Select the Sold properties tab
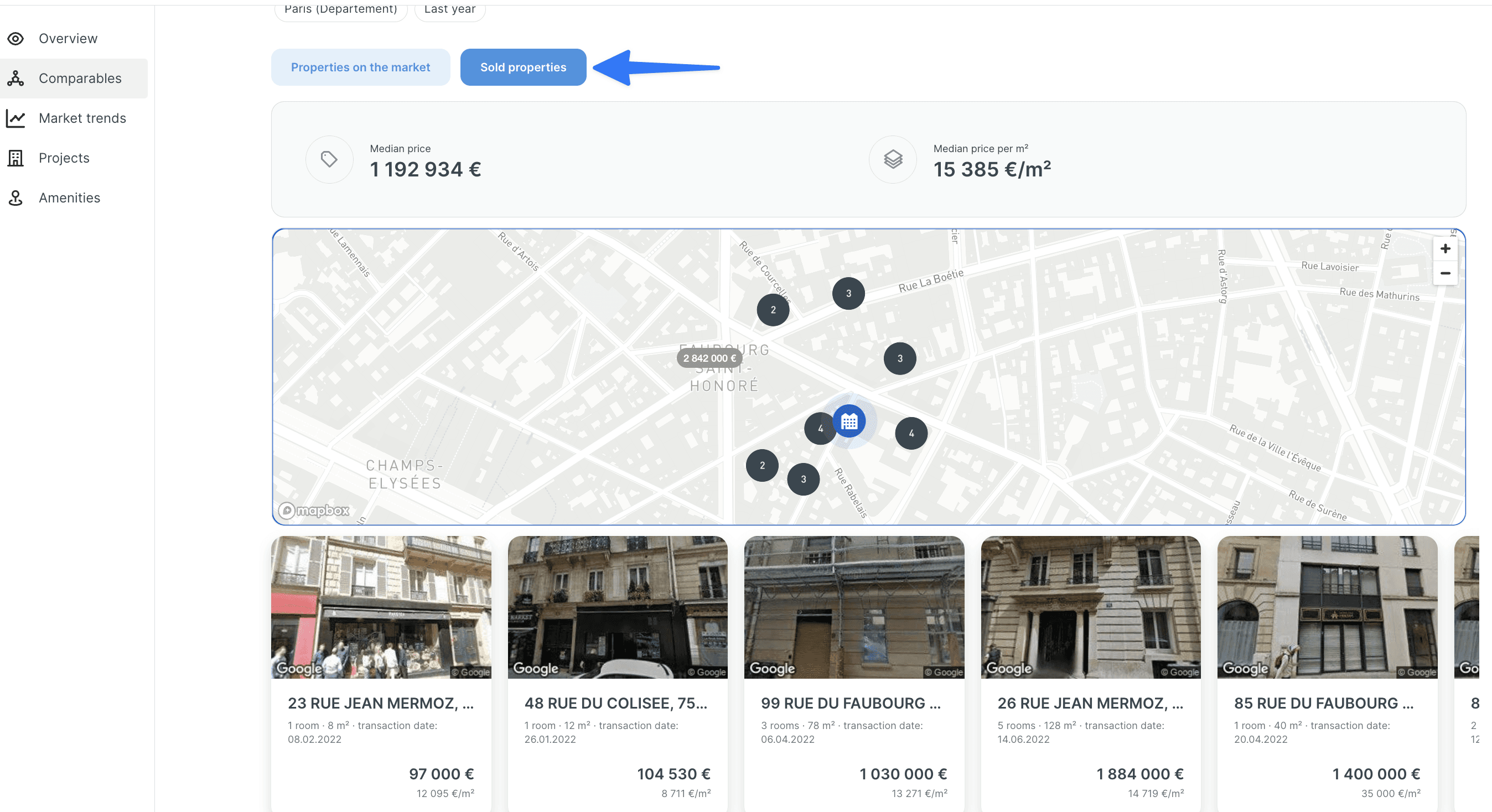The image size is (1492, 812). 523,67
